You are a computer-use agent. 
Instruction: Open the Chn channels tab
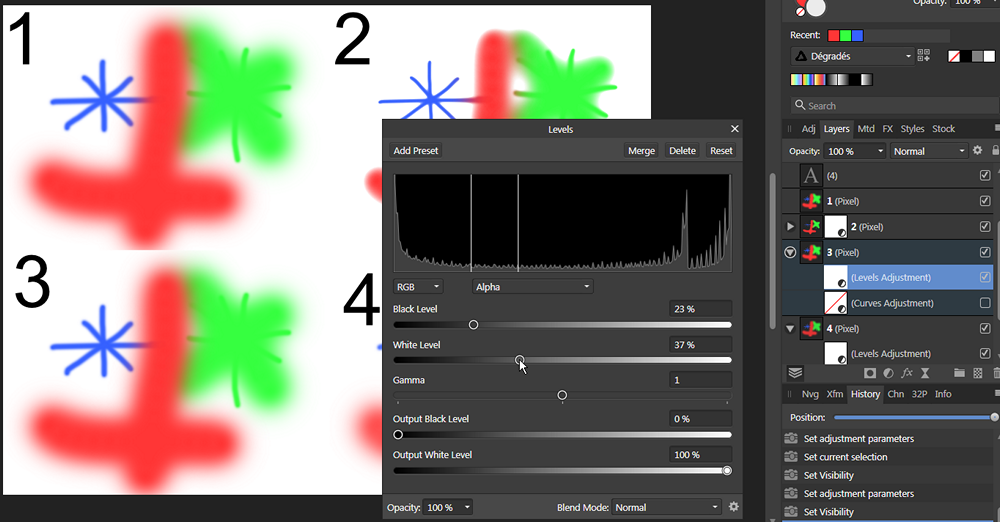pyautogui.click(x=895, y=394)
